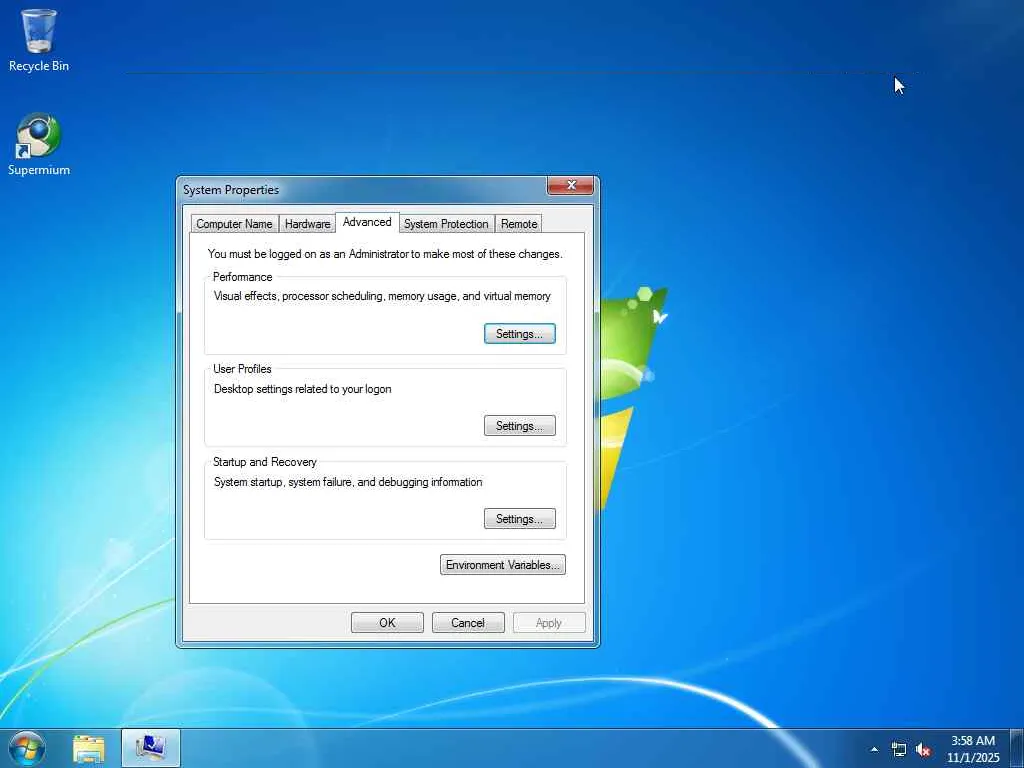Switch to the Hardware tab
The image size is (1024, 768).
click(308, 224)
